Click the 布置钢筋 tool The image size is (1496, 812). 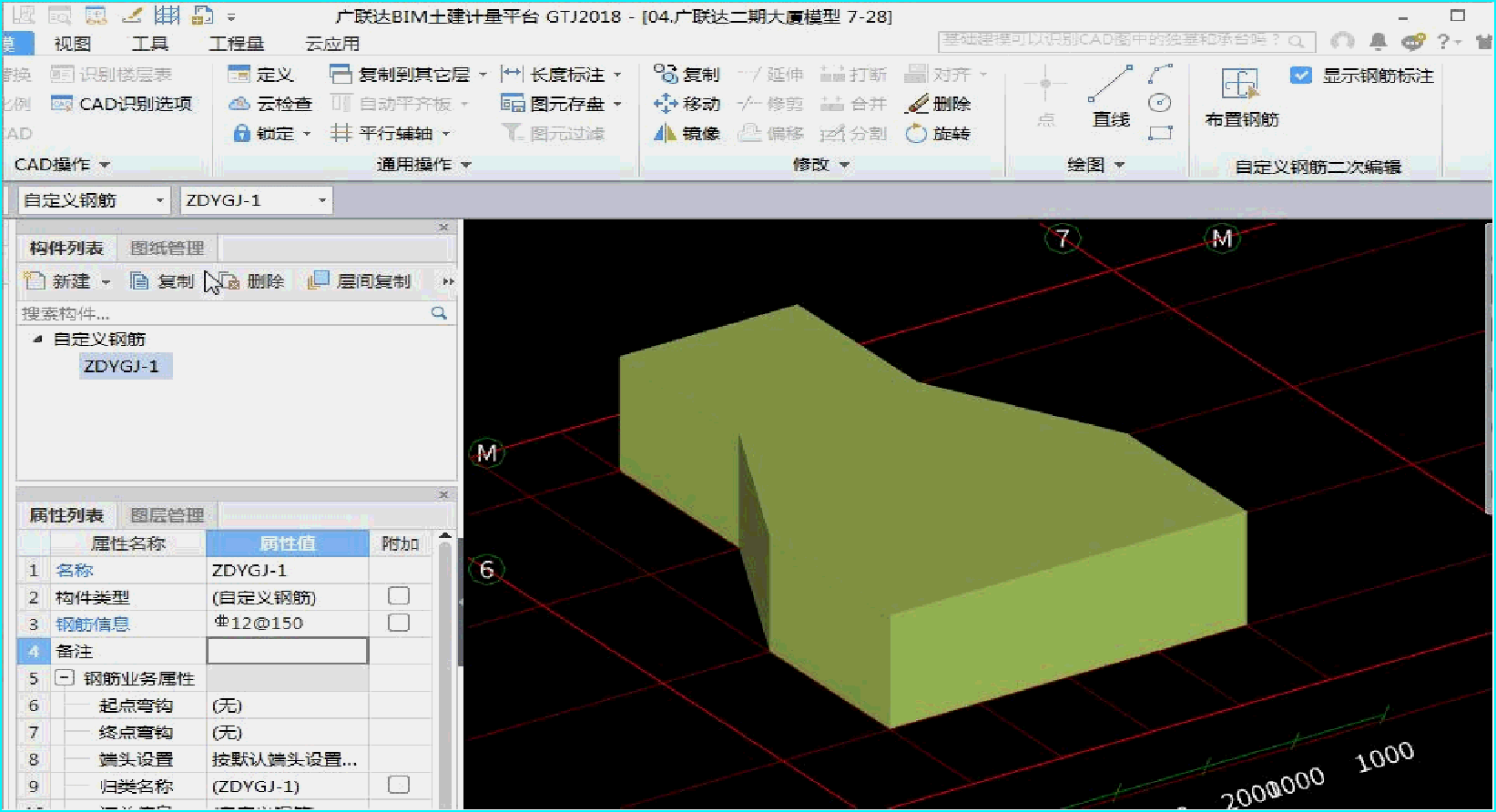pos(1241,98)
